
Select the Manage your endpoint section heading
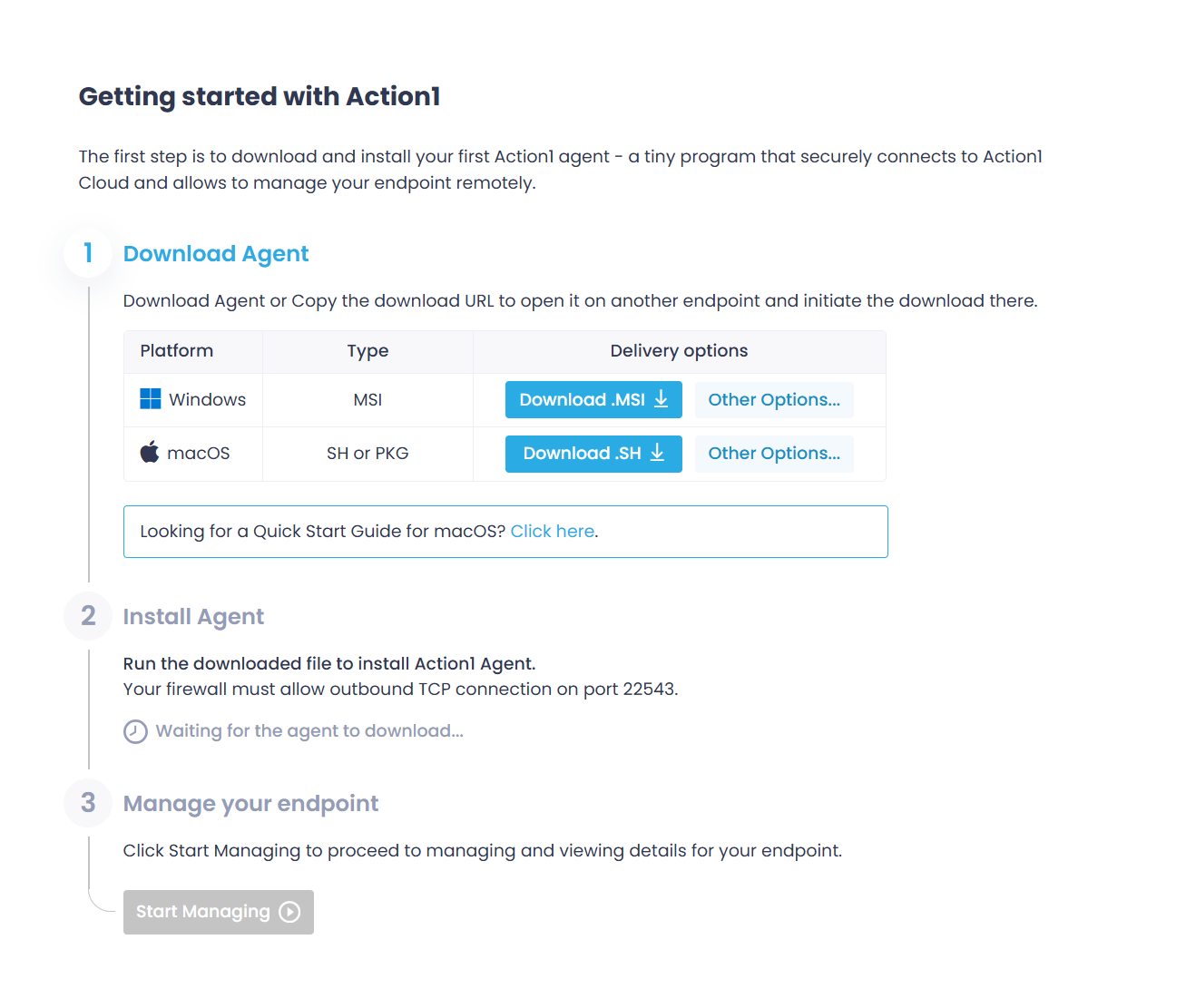[x=250, y=803]
